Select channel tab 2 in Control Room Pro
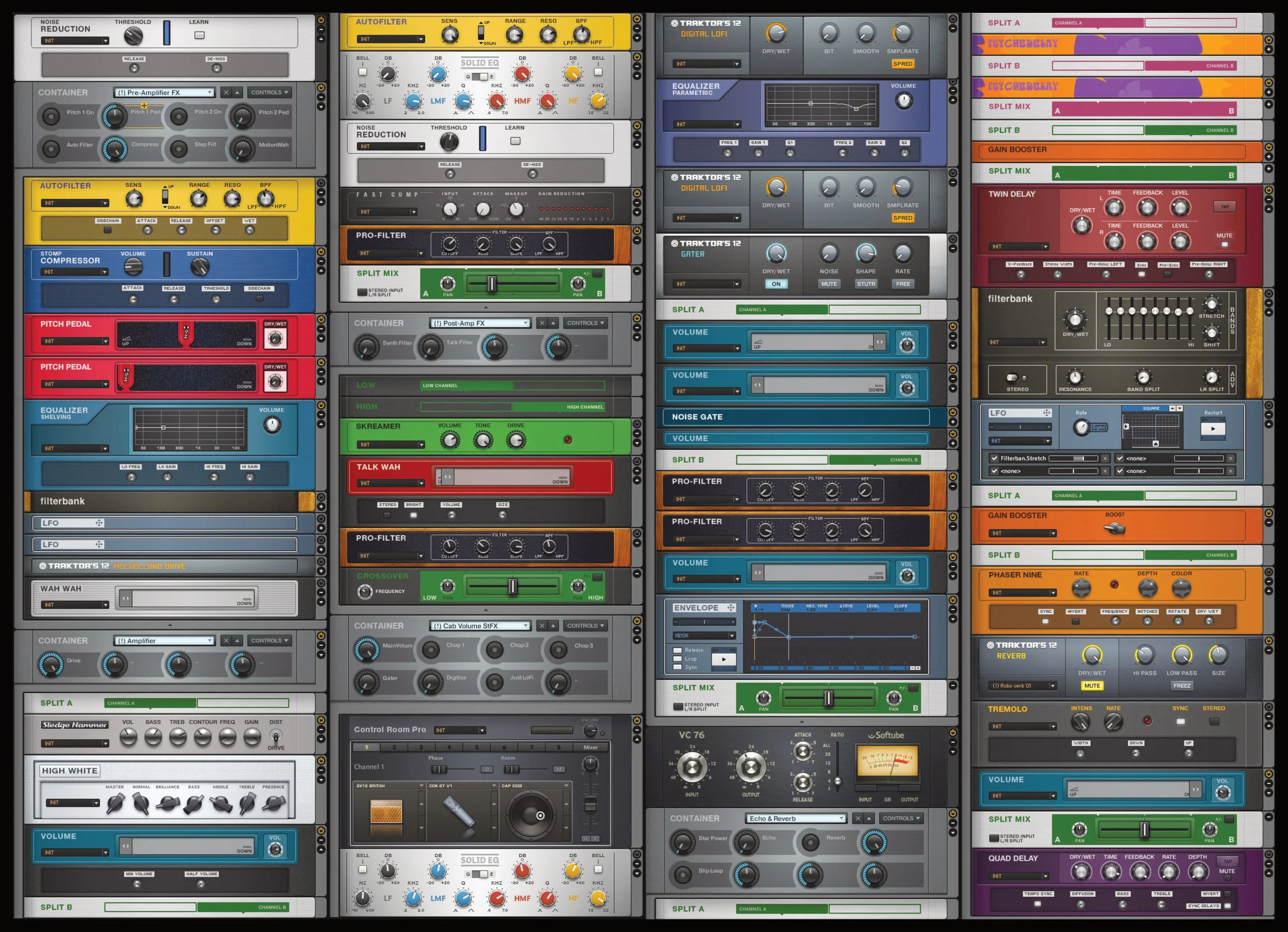This screenshot has width=1288, height=932. (394, 748)
